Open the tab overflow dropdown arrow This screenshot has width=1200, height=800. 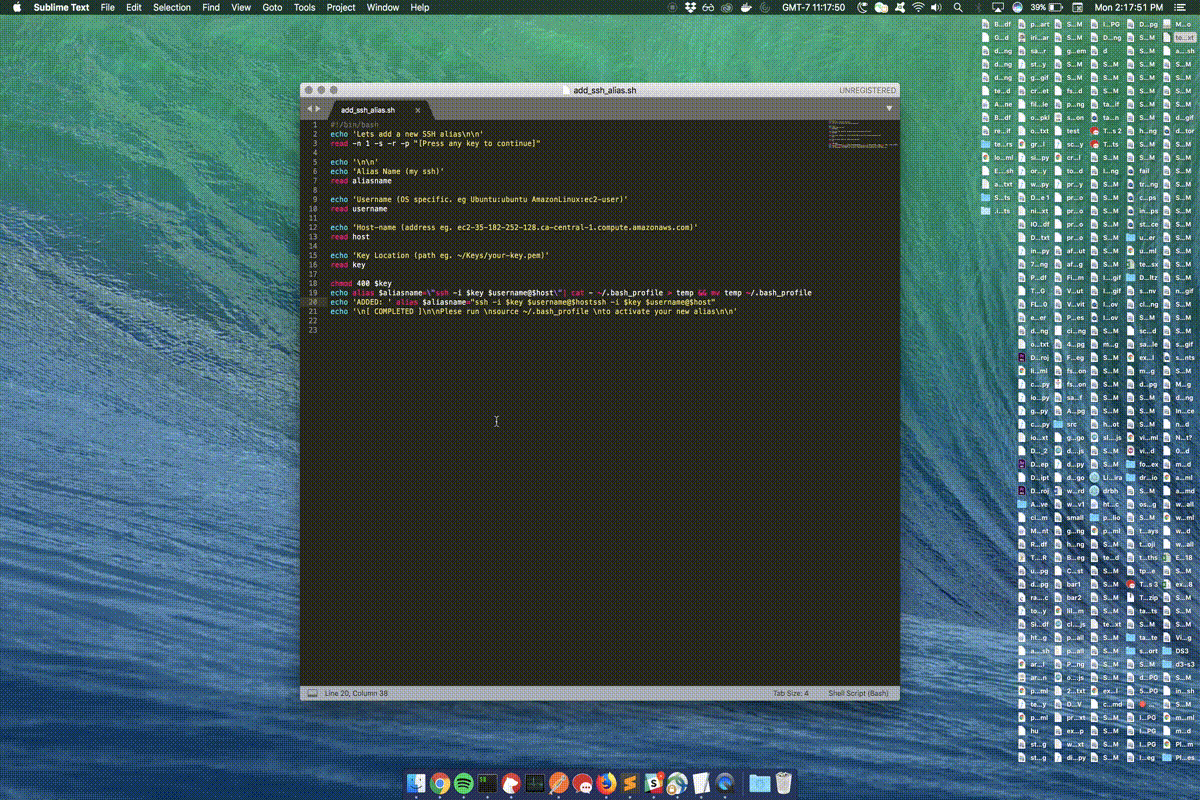click(x=889, y=106)
